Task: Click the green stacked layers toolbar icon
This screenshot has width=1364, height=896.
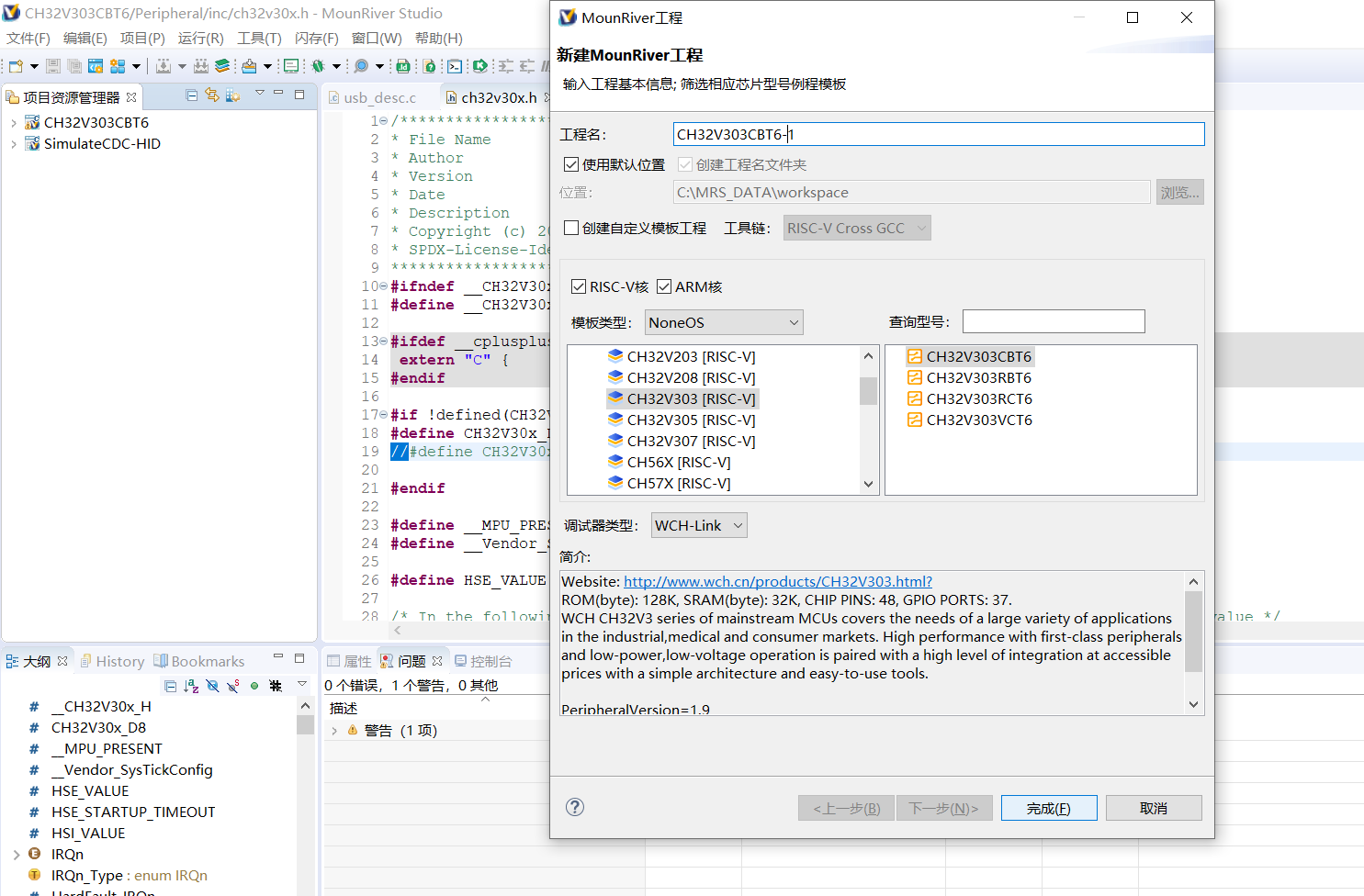Action: click(x=222, y=66)
